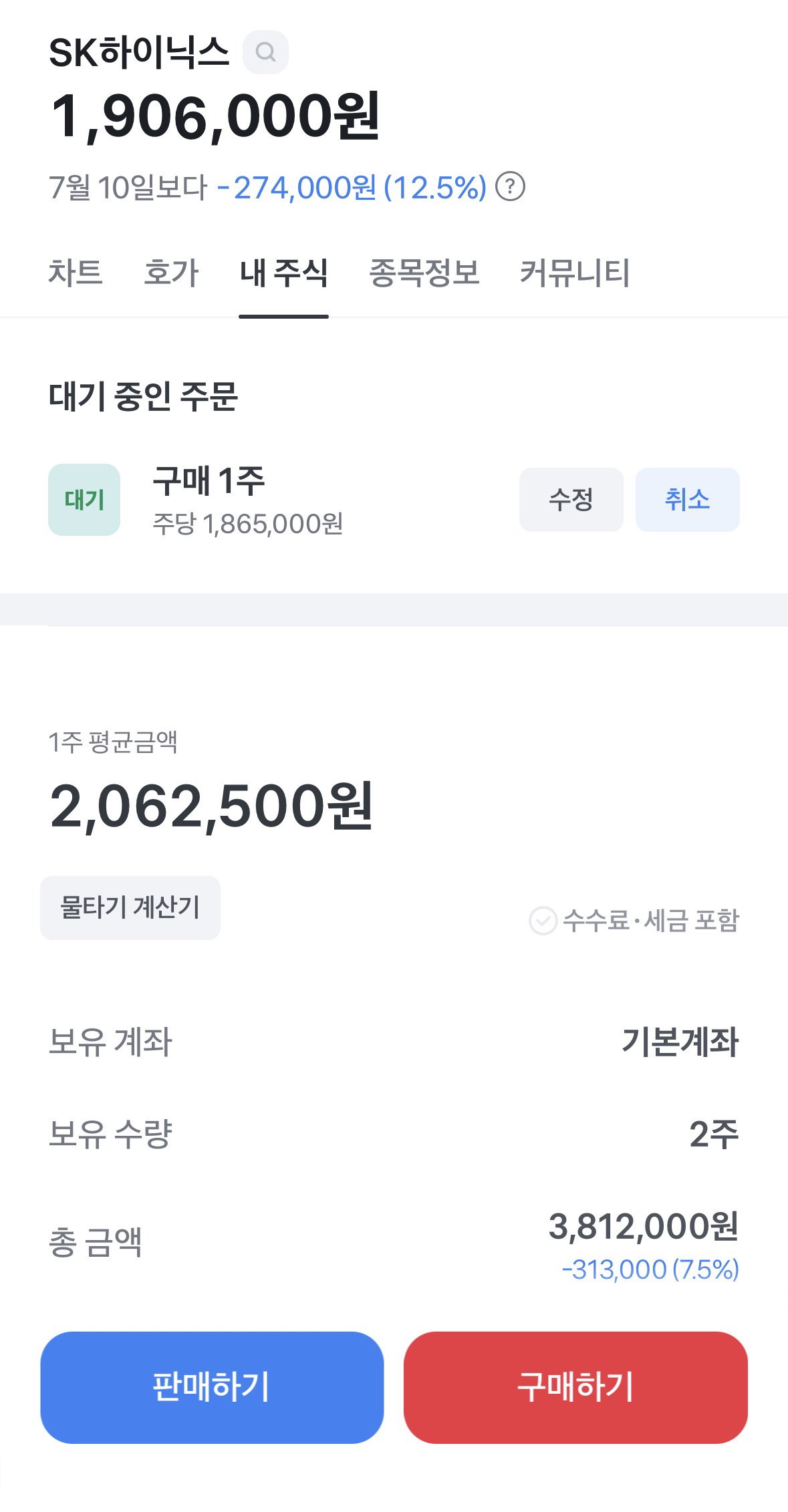
Task: Tap the 보유 수량 2주 row
Action: 394,1134
